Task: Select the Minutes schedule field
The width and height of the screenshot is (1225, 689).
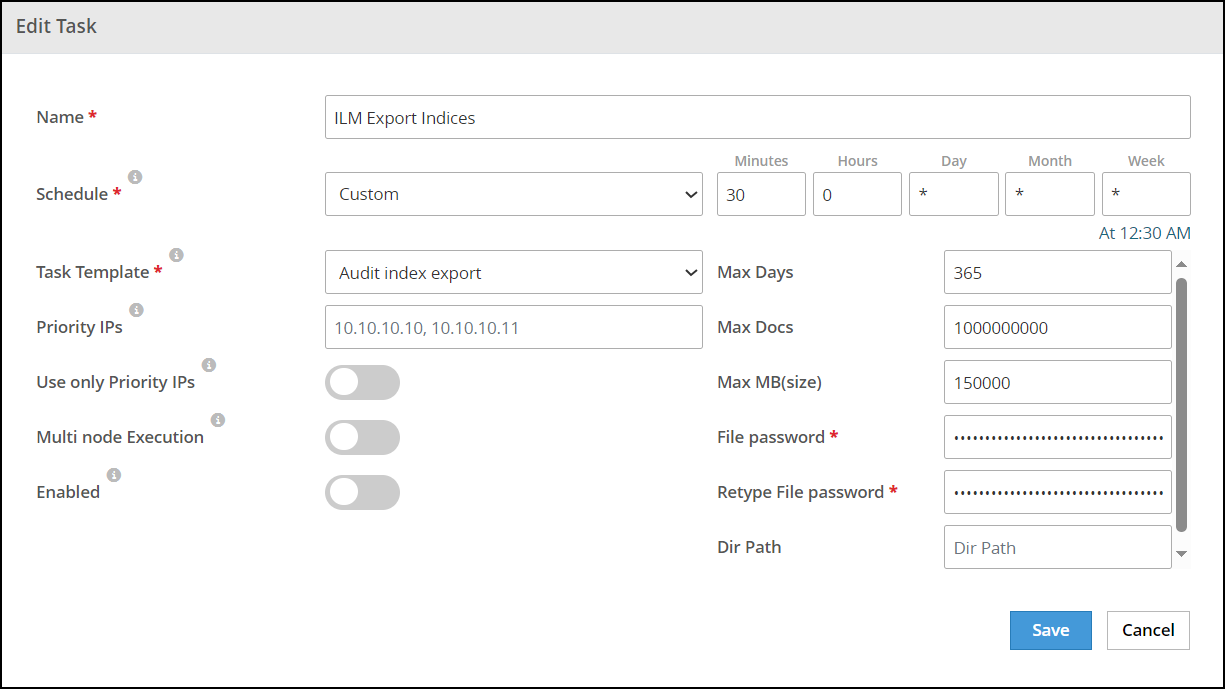Action: [761, 194]
